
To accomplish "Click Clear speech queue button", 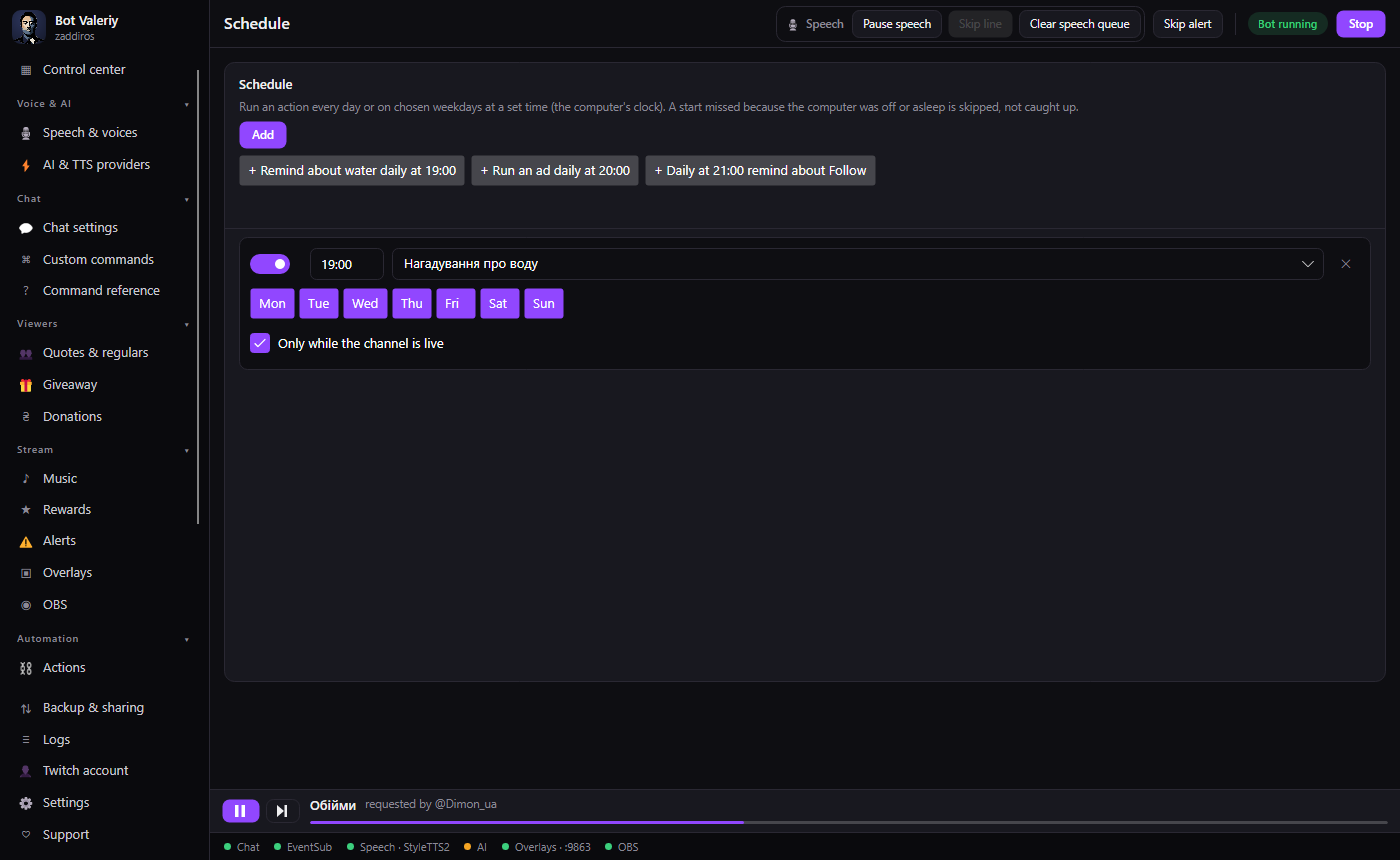I will pyautogui.click(x=1080, y=24).
